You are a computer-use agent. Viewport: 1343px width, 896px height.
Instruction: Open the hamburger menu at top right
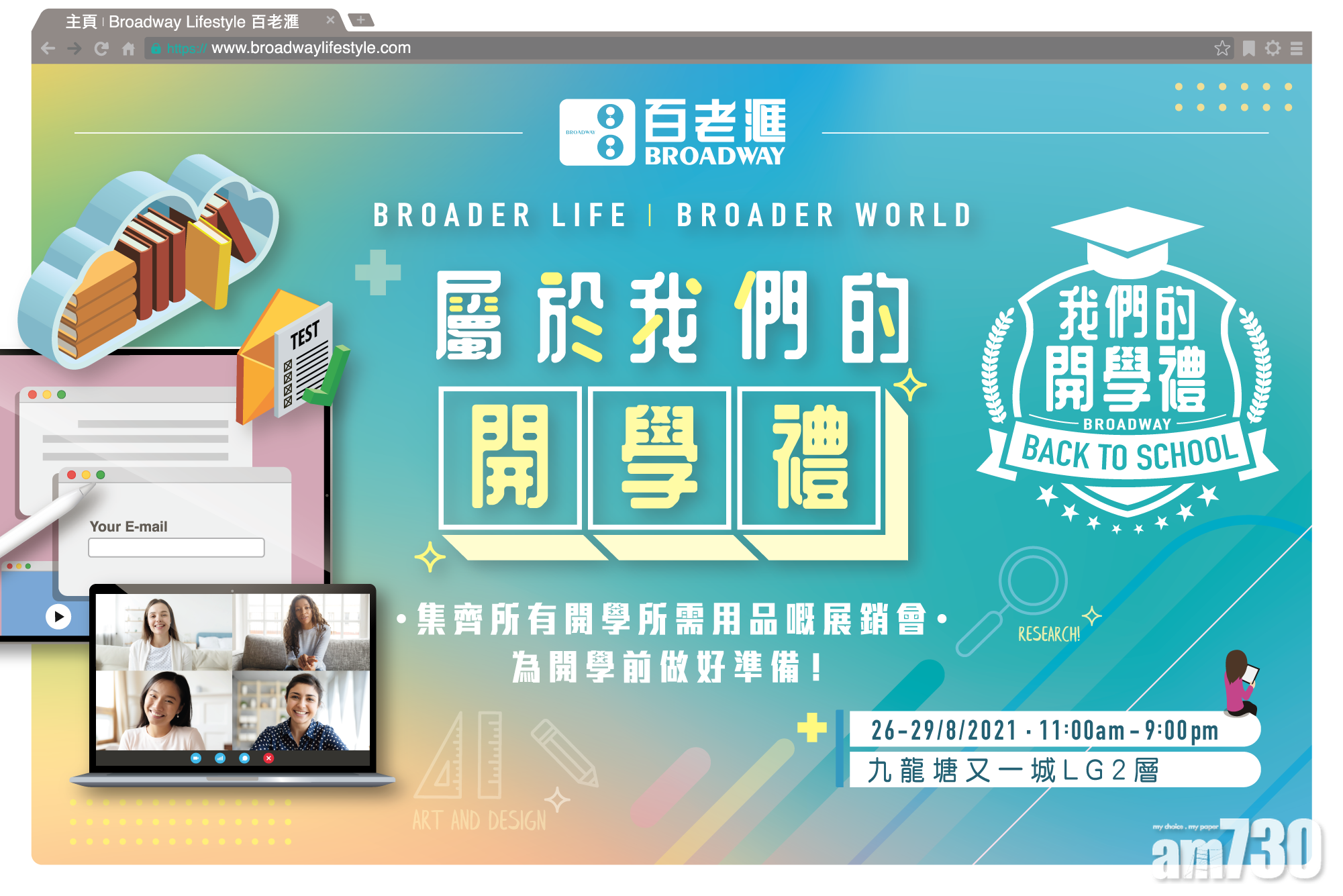tap(1296, 48)
